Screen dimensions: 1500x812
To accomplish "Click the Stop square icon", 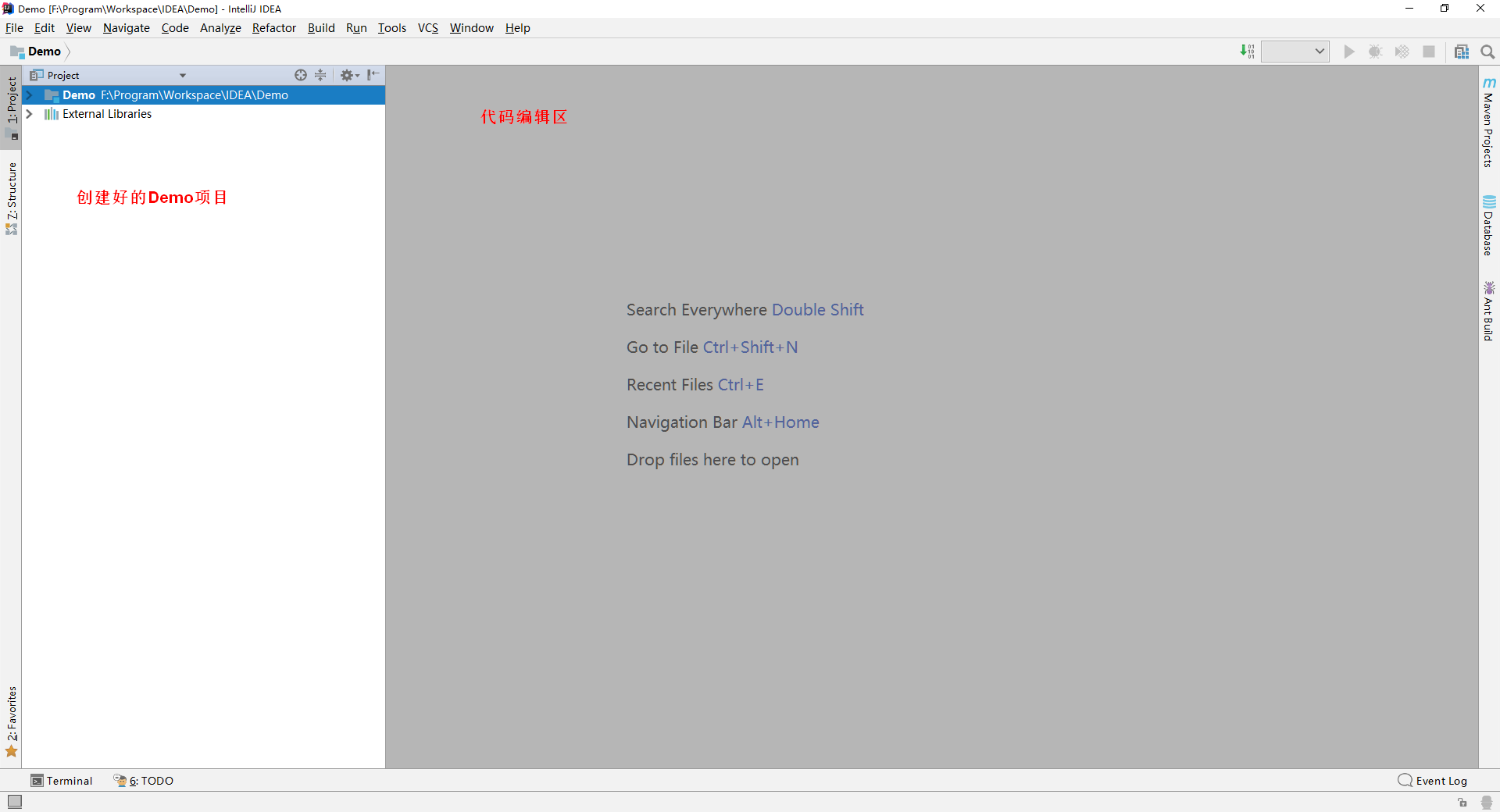I will pyautogui.click(x=1429, y=52).
